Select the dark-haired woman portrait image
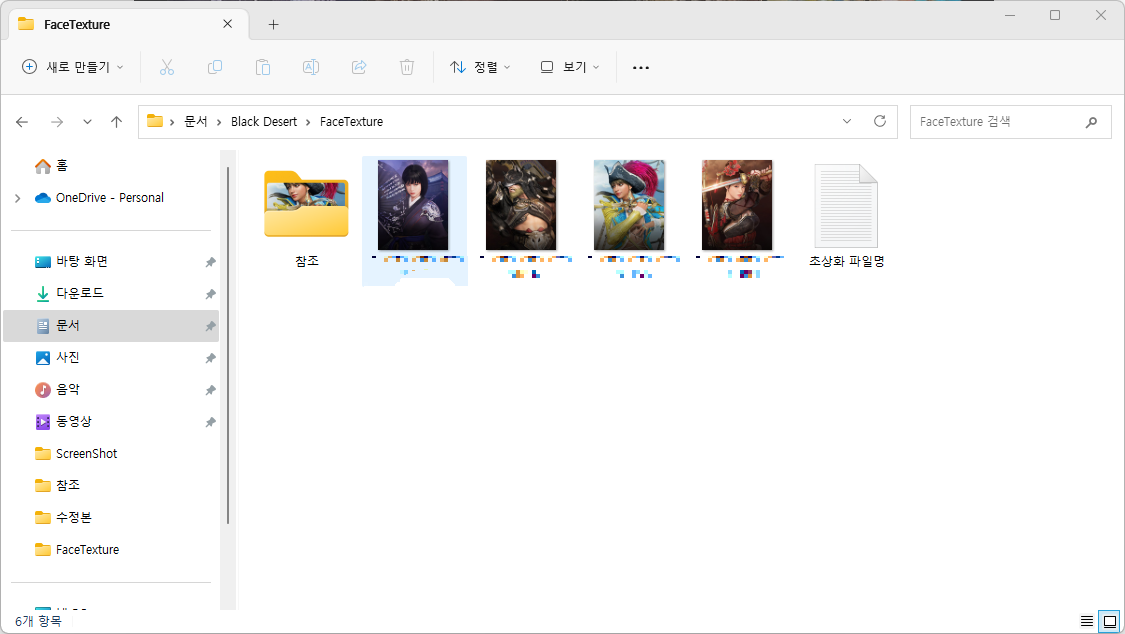 (x=413, y=205)
